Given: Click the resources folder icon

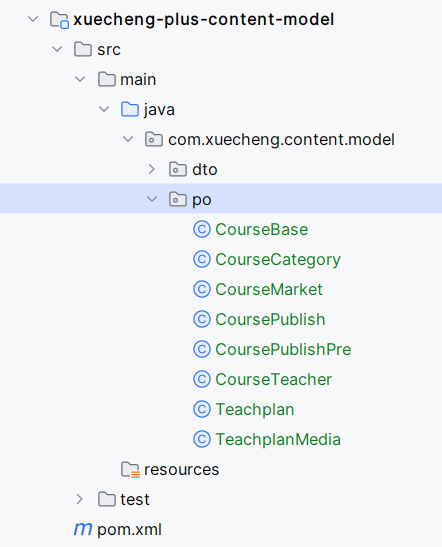Looking at the screenshot, I should (x=130, y=470).
